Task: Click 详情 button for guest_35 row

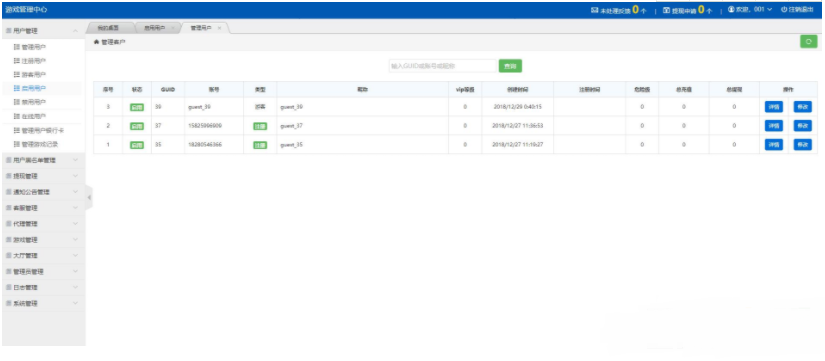Action: pyautogui.click(x=773, y=145)
